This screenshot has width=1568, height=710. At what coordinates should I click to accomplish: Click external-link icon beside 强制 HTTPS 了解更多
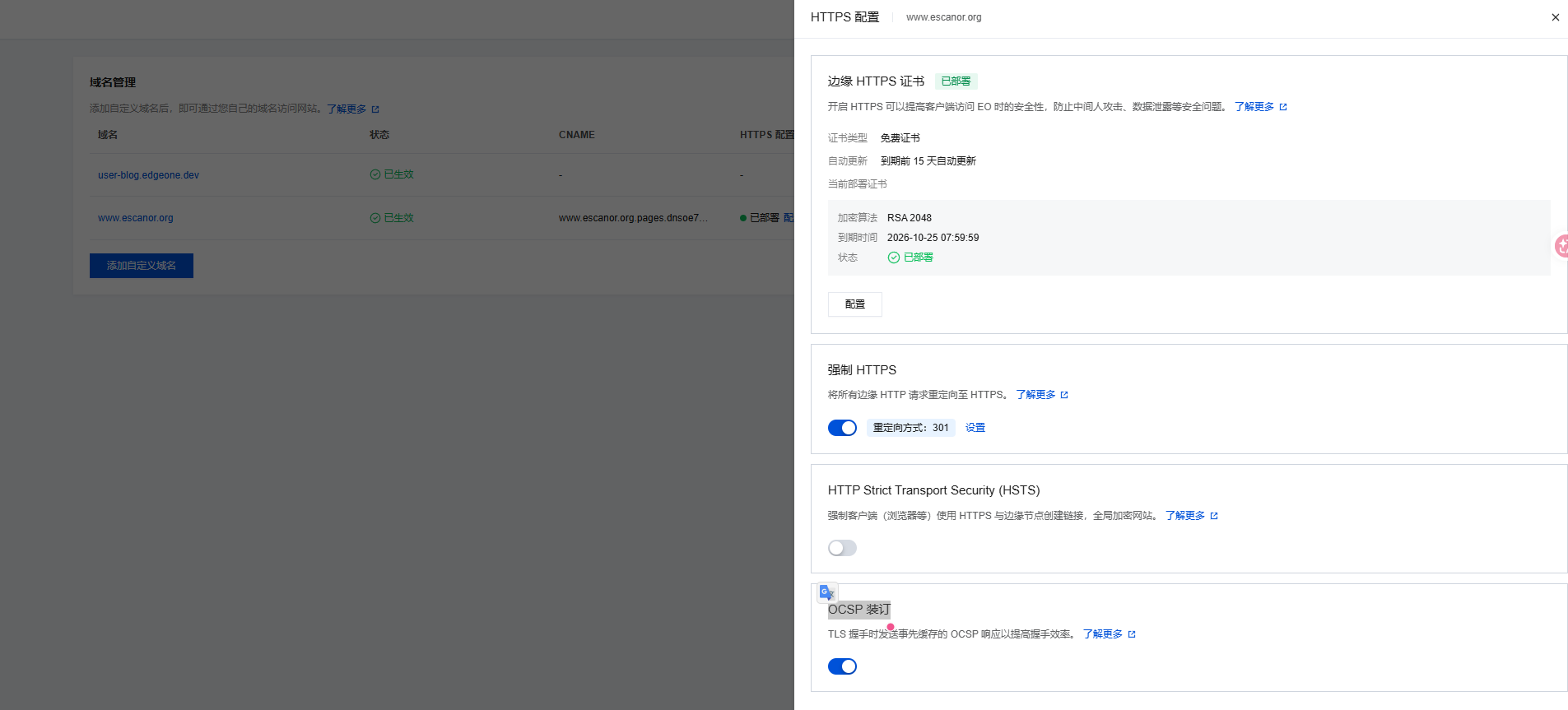point(1064,395)
